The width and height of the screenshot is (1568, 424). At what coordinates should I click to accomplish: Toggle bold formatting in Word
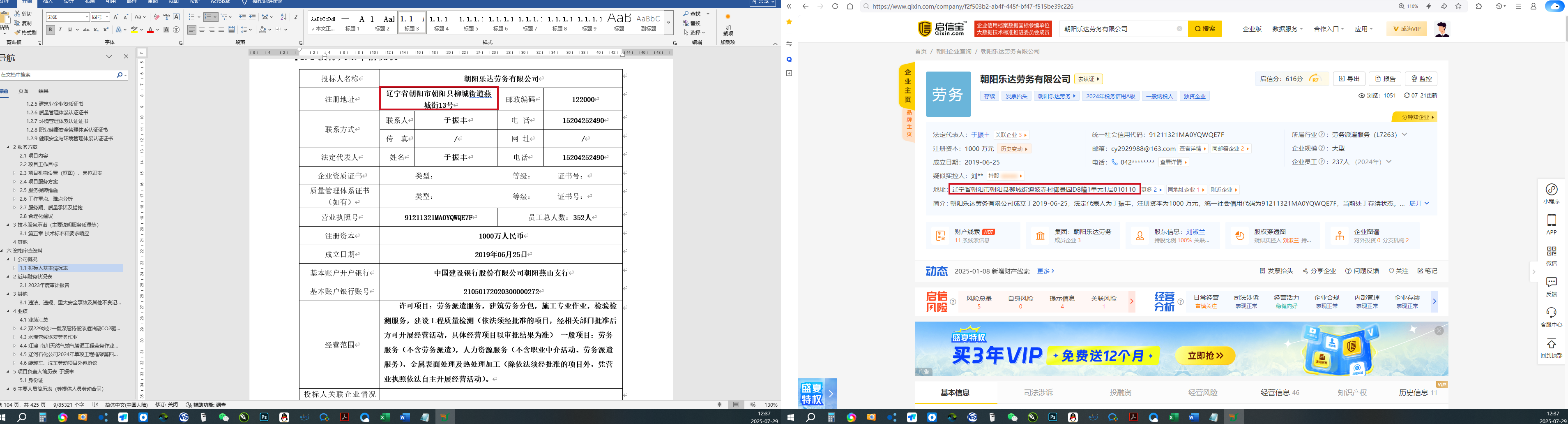click(50, 30)
